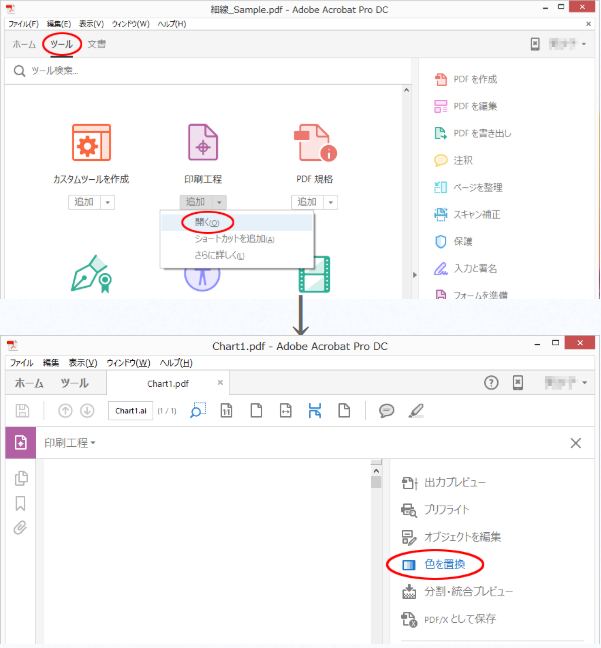Click the purple 印刷工程 panel icon

click(x=21, y=443)
